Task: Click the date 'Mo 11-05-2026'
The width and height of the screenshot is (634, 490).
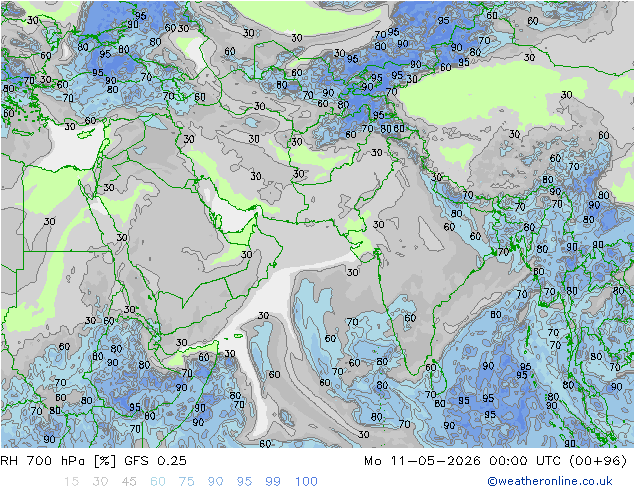Action: coord(422,460)
